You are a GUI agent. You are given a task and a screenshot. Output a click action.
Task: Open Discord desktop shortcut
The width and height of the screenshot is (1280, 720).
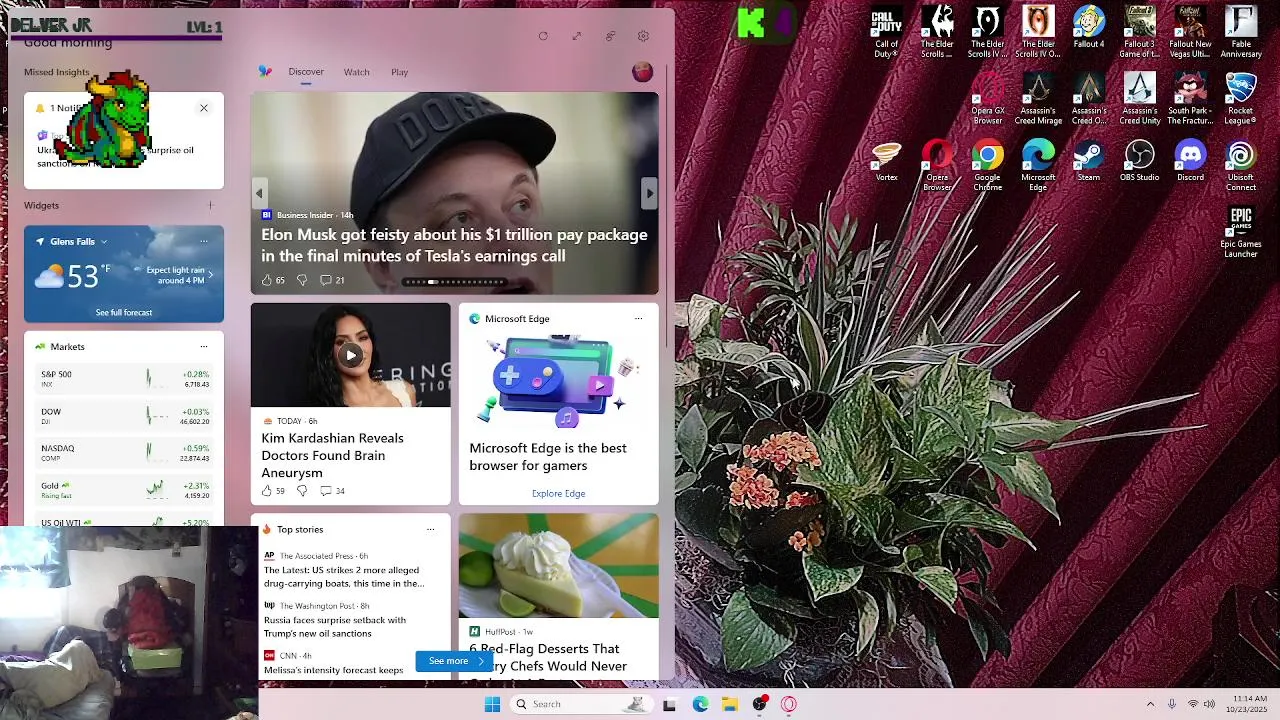(1190, 162)
